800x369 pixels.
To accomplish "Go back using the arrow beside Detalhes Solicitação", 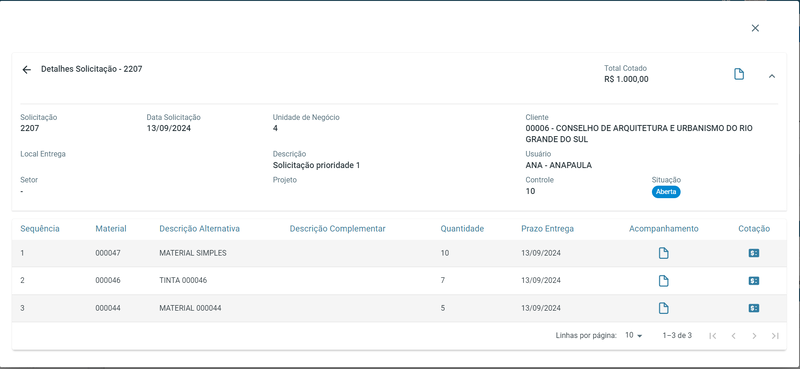I will coord(27,70).
